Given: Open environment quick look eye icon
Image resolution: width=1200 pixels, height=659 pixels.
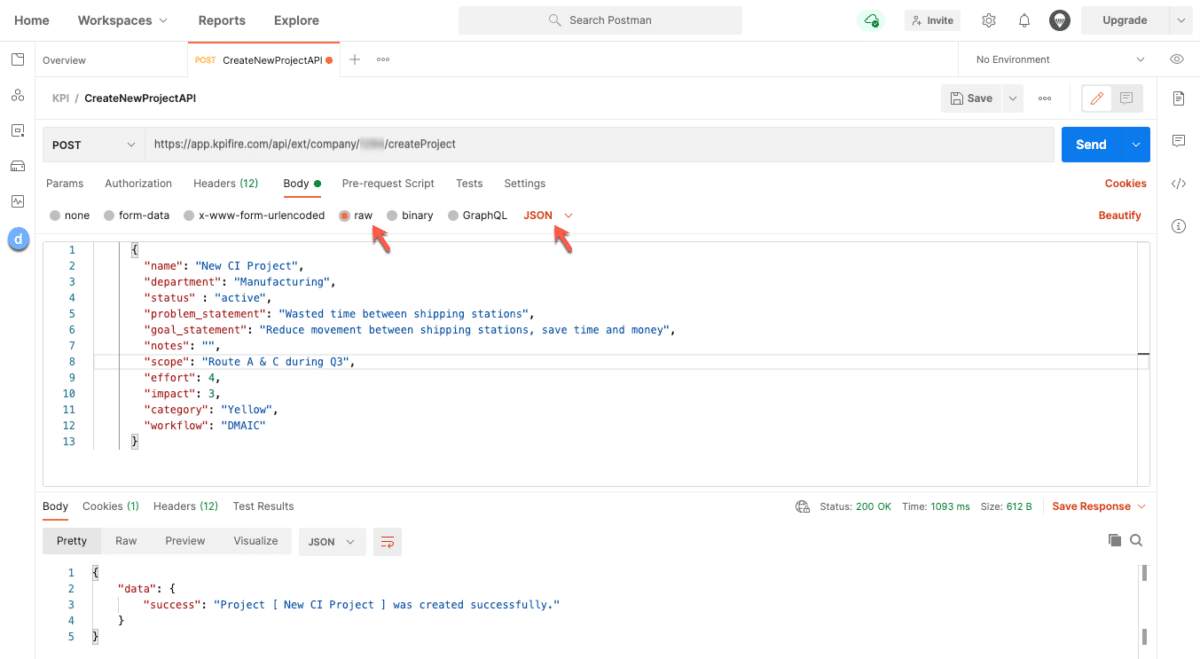Looking at the screenshot, I should (x=1178, y=59).
